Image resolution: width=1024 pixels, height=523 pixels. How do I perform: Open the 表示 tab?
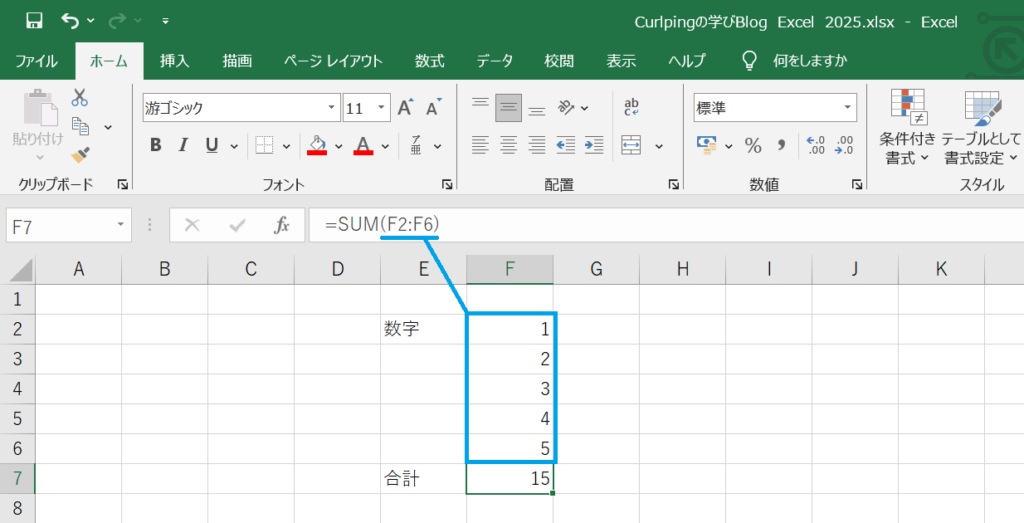tap(620, 61)
